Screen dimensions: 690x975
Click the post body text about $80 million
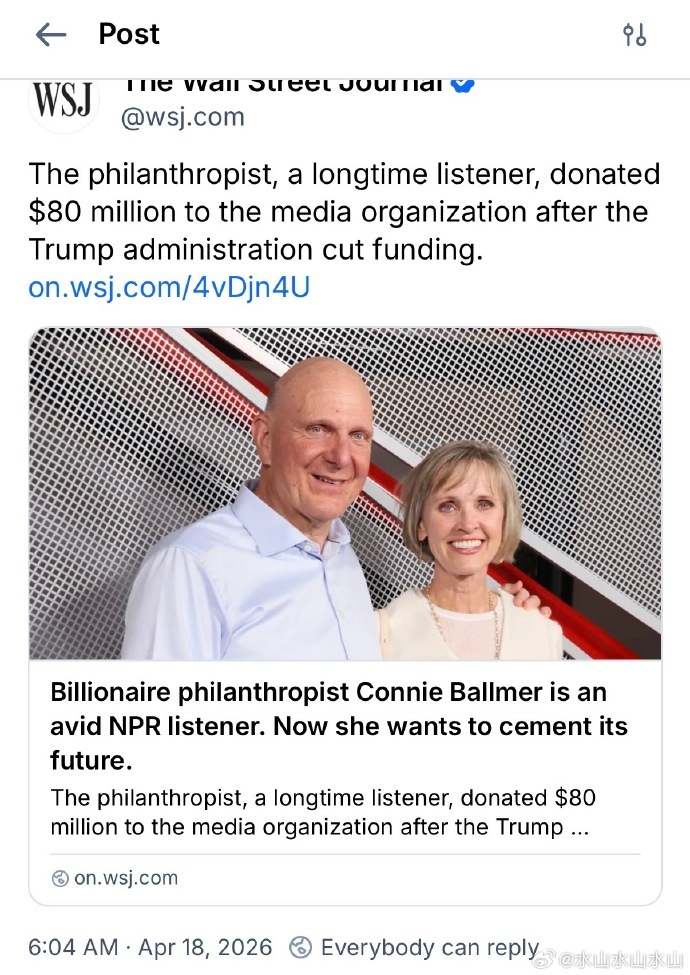pos(344,211)
